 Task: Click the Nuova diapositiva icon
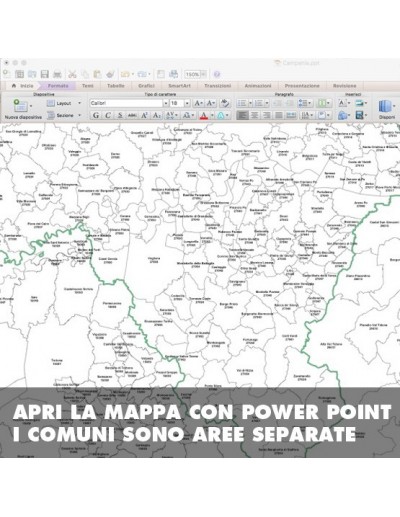coord(21,106)
